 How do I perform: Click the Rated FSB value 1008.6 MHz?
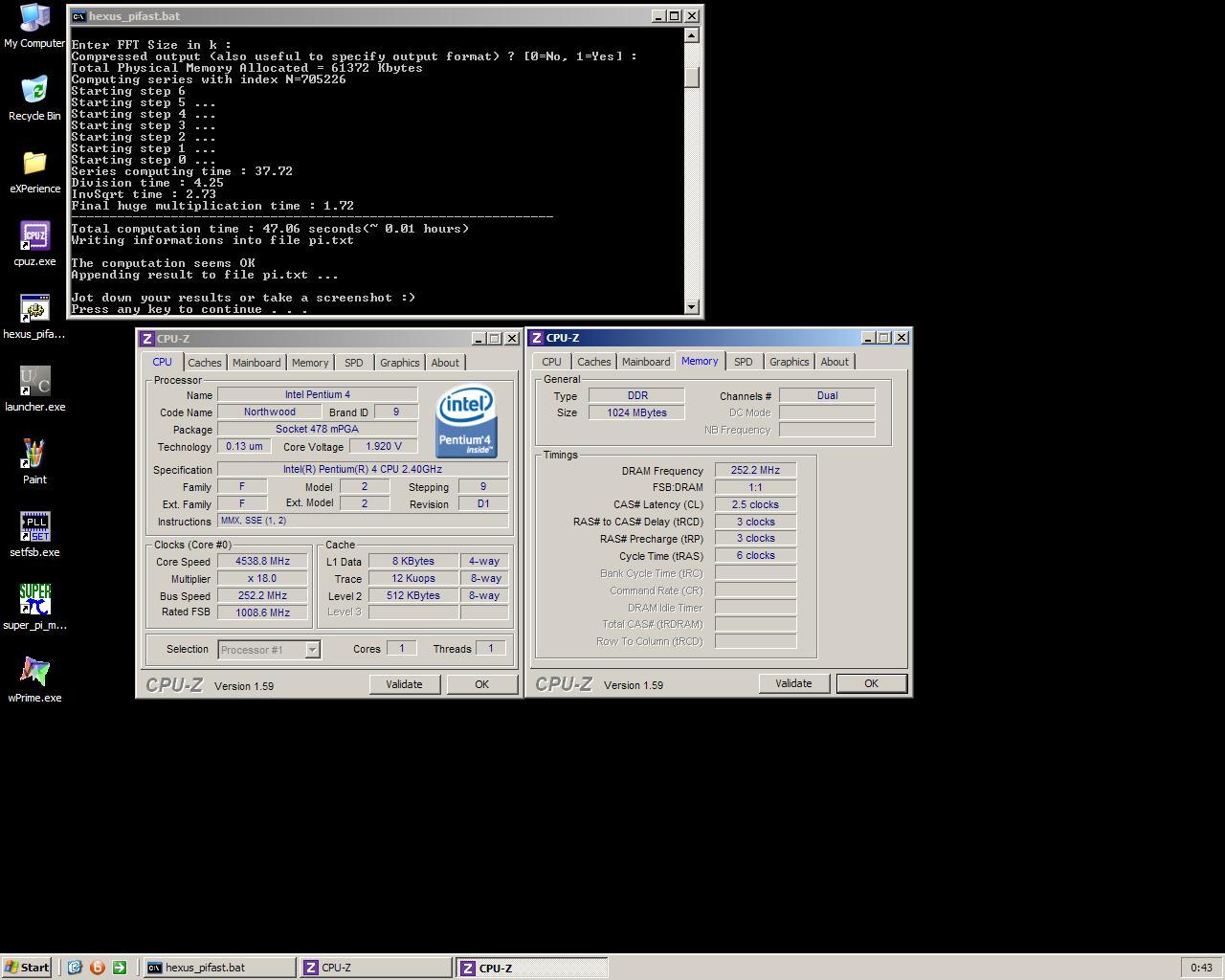click(262, 612)
